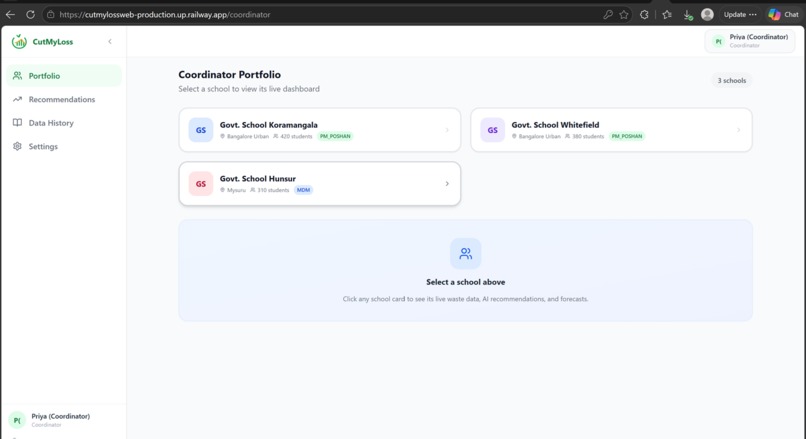This screenshot has width=806, height=439.
Task: Click the Coordinator Portfolio heading
Action: [229, 75]
